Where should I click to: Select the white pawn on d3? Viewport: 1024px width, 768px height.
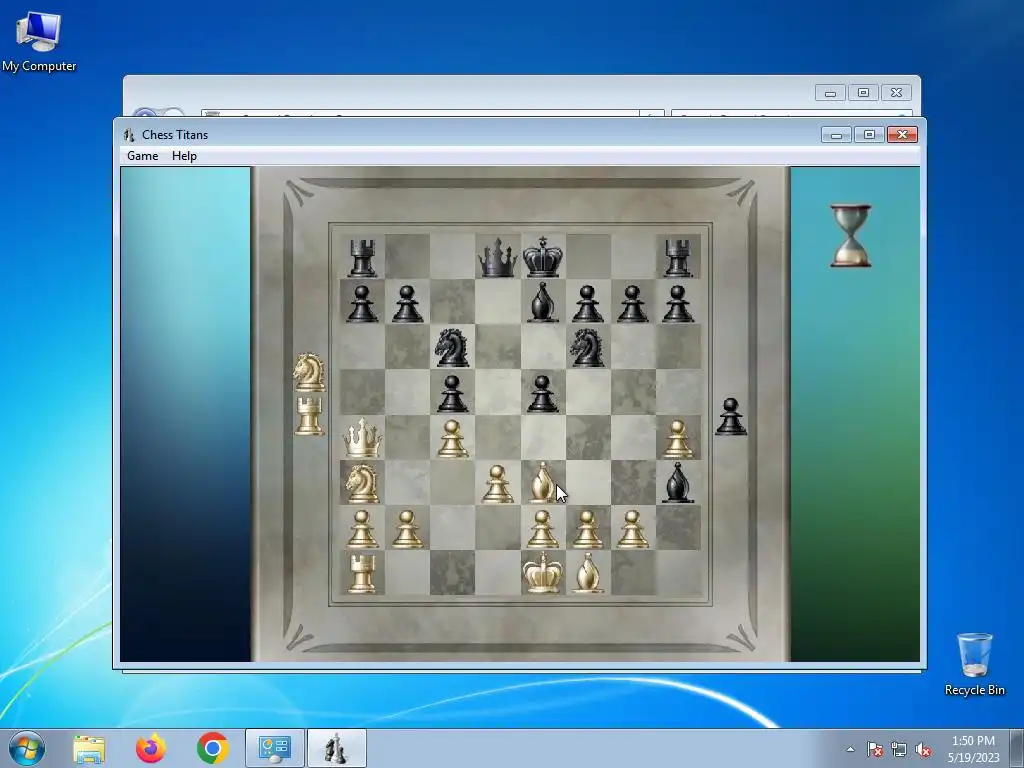coord(498,484)
